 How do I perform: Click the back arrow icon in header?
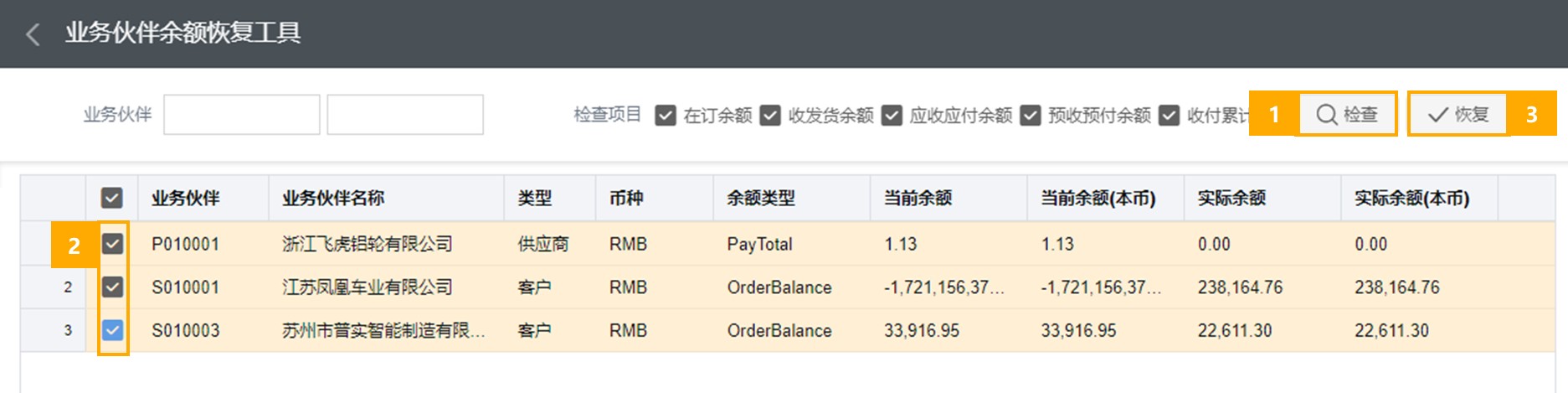[x=33, y=34]
